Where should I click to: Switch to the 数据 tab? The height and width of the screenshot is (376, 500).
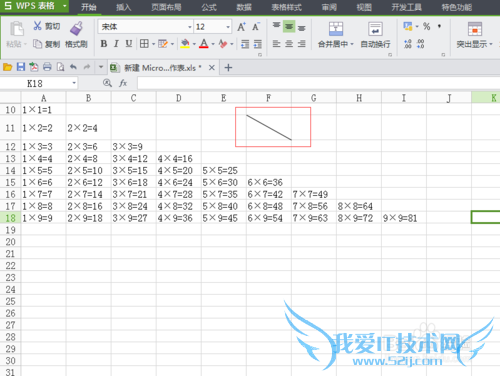point(244,7)
